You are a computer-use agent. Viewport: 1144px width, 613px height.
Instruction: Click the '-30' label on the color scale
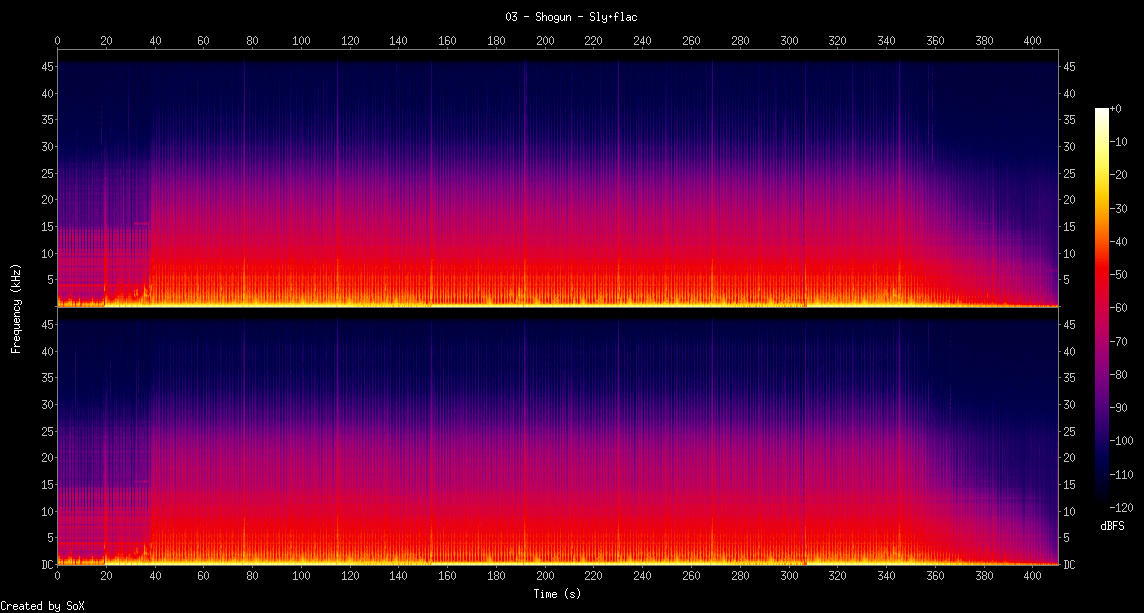(1120, 207)
